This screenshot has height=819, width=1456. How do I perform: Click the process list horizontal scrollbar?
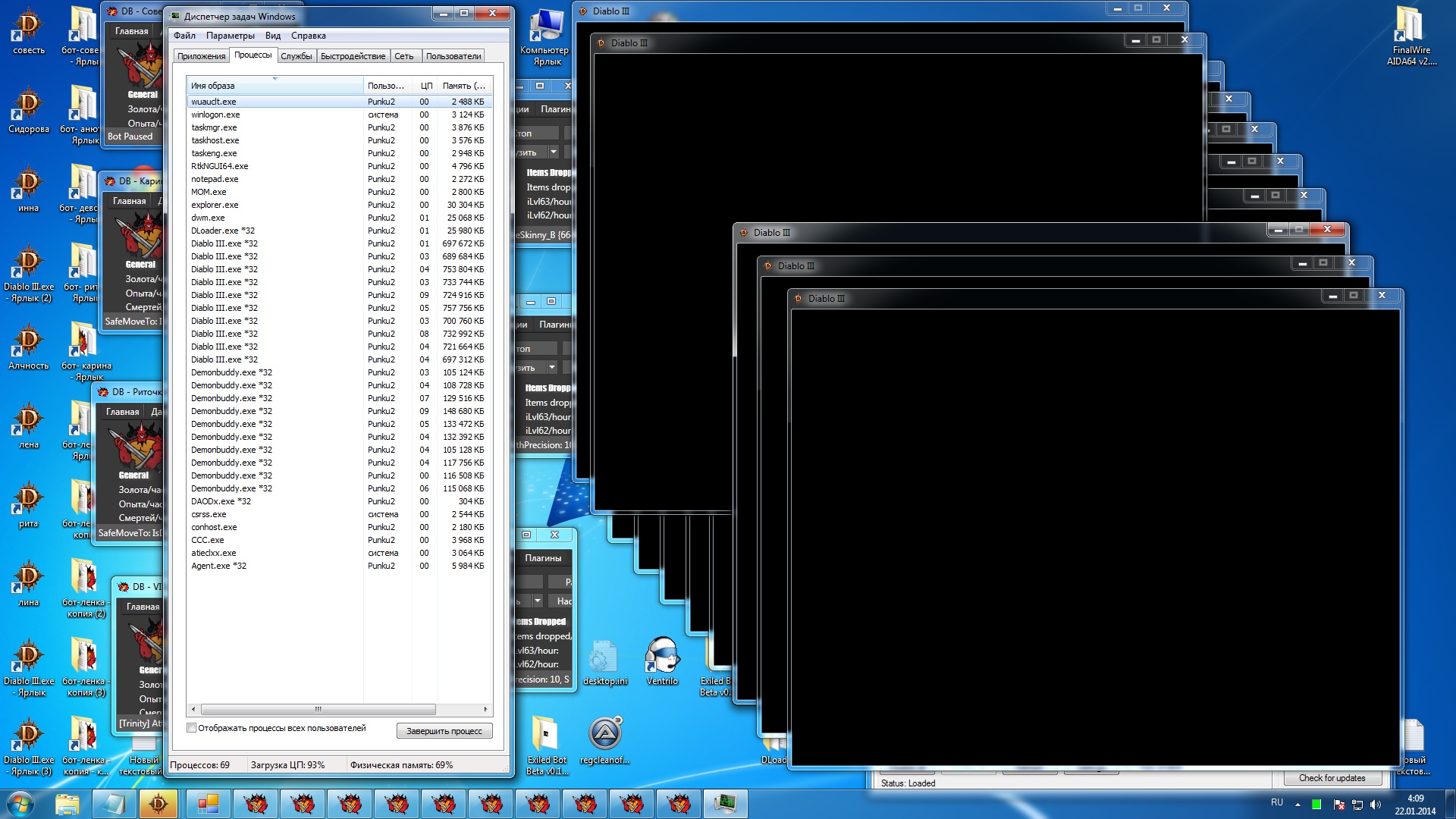(318, 710)
